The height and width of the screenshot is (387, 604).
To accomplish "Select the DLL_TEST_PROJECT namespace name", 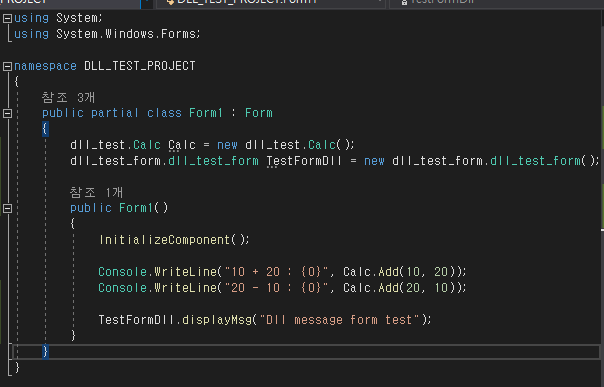I will pyautogui.click(x=140, y=66).
